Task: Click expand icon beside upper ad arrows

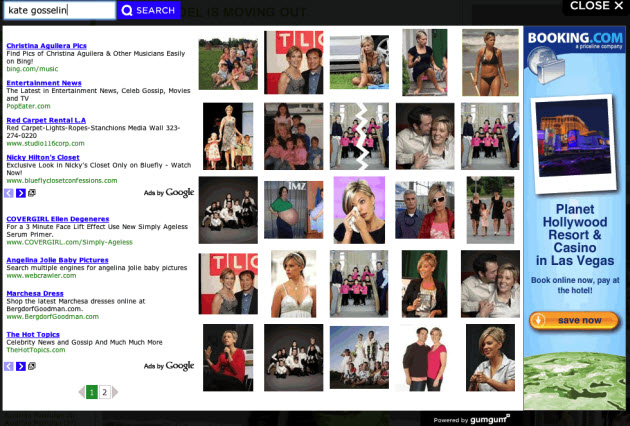Action: (x=32, y=193)
